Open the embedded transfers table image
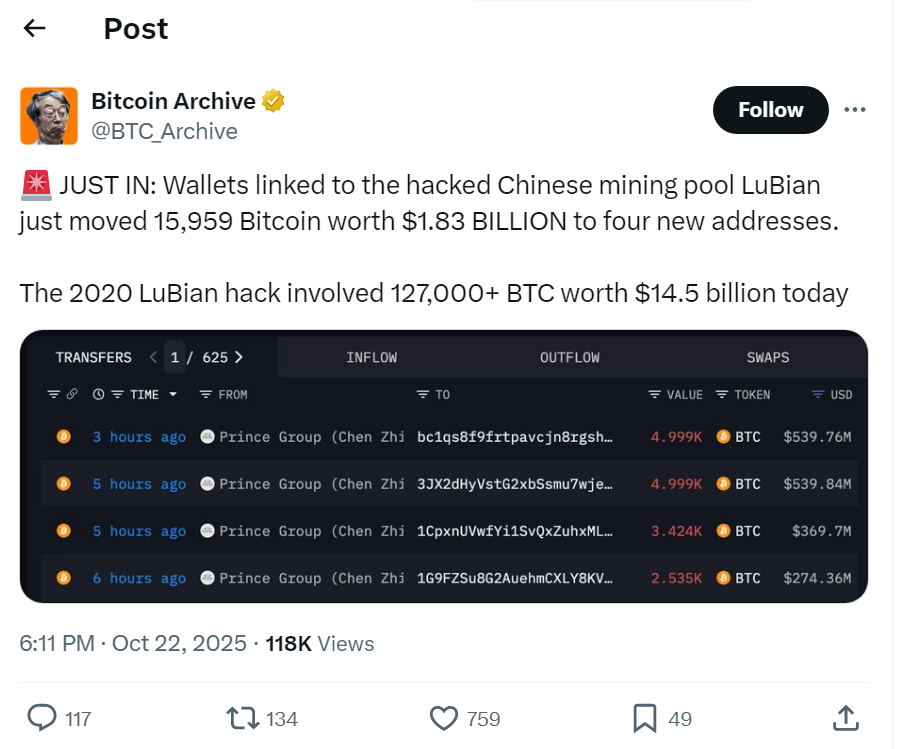This screenshot has height=749, width=897. point(443,500)
